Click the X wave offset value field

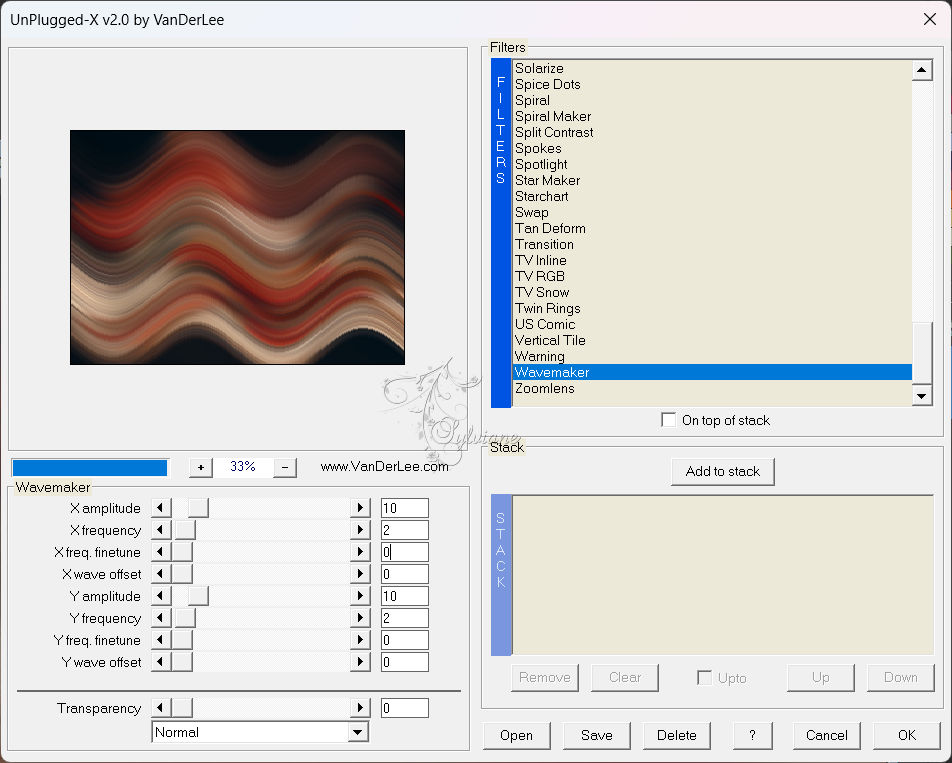pyautogui.click(x=405, y=574)
